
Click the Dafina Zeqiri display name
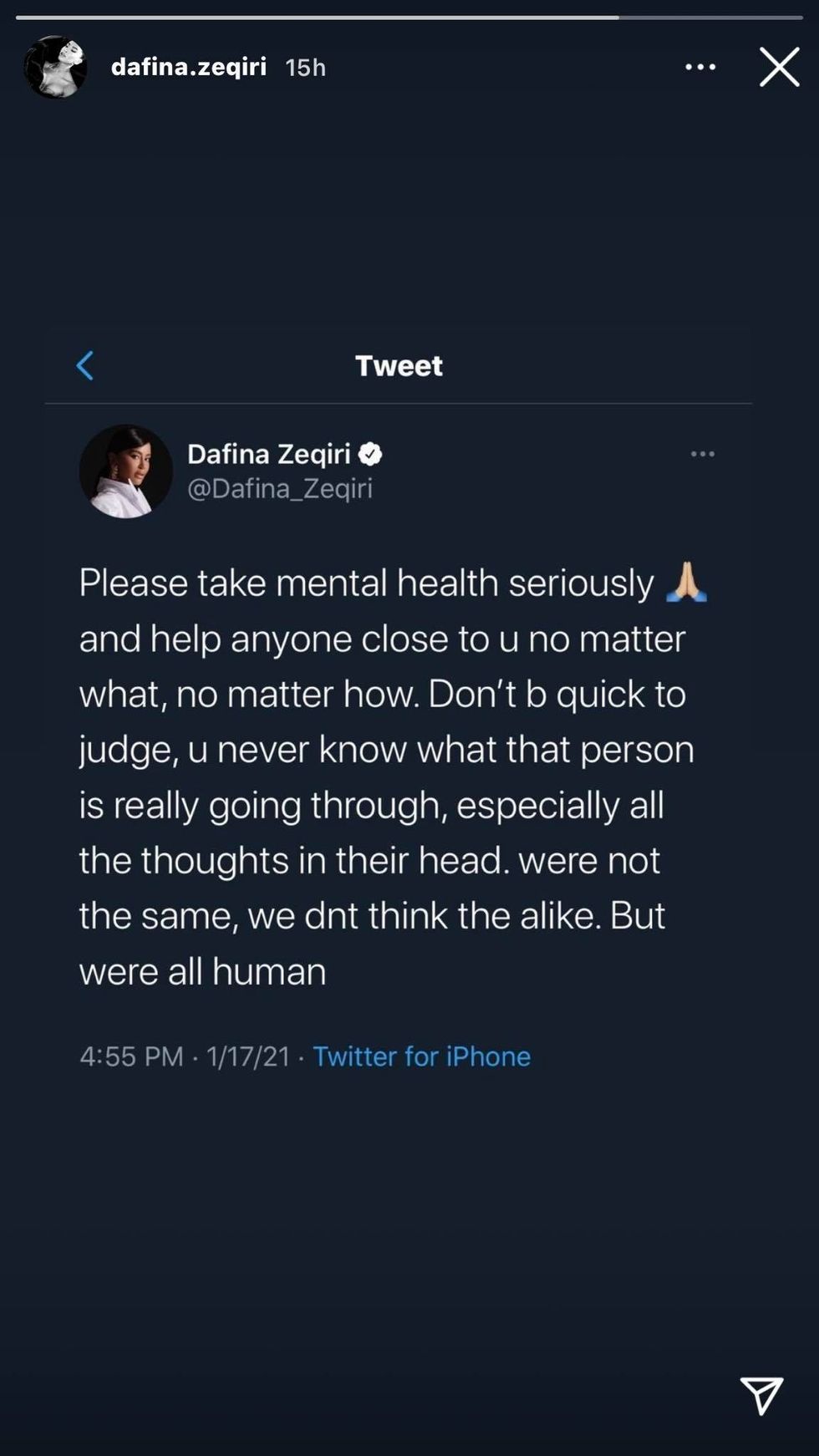268,454
